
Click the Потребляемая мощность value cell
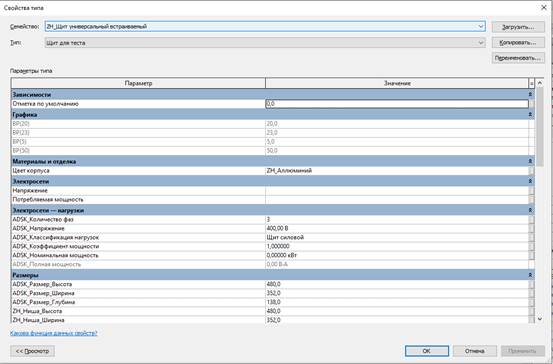[397, 200]
